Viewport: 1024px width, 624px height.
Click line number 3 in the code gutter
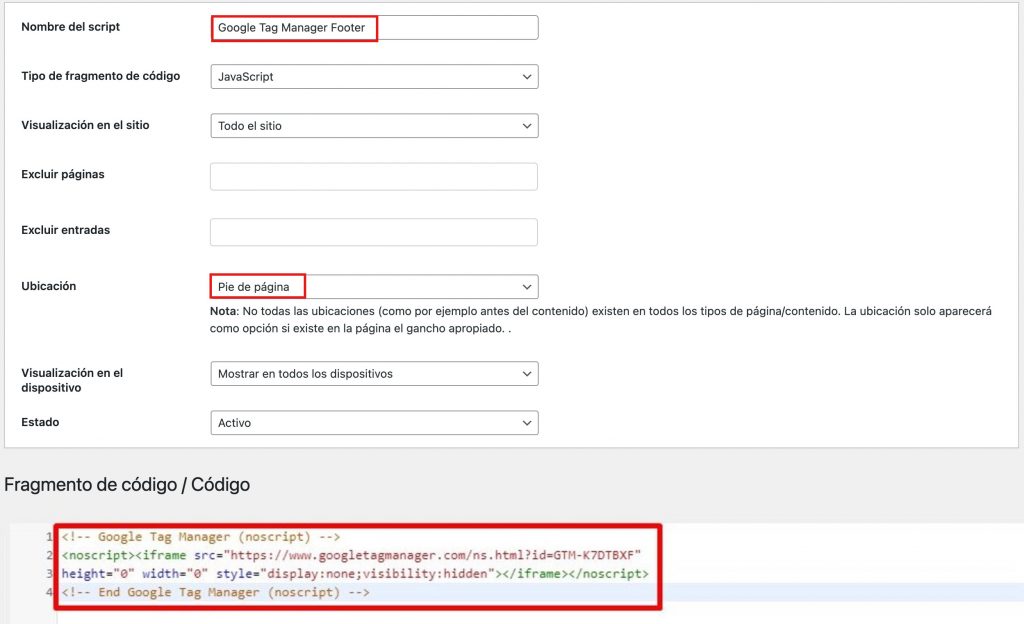[x=49, y=574]
